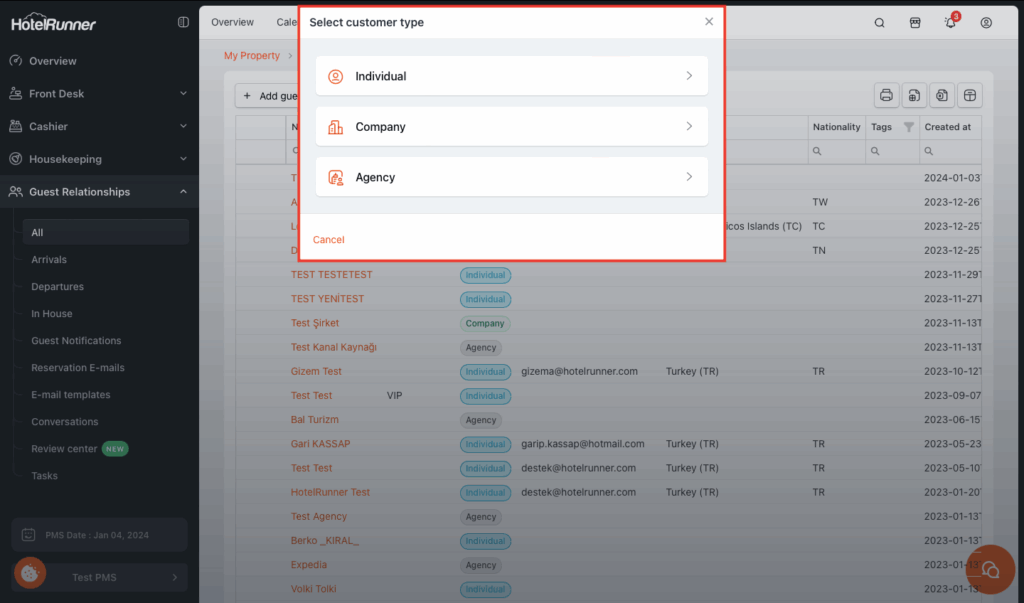Choose Company customer type

click(511, 127)
